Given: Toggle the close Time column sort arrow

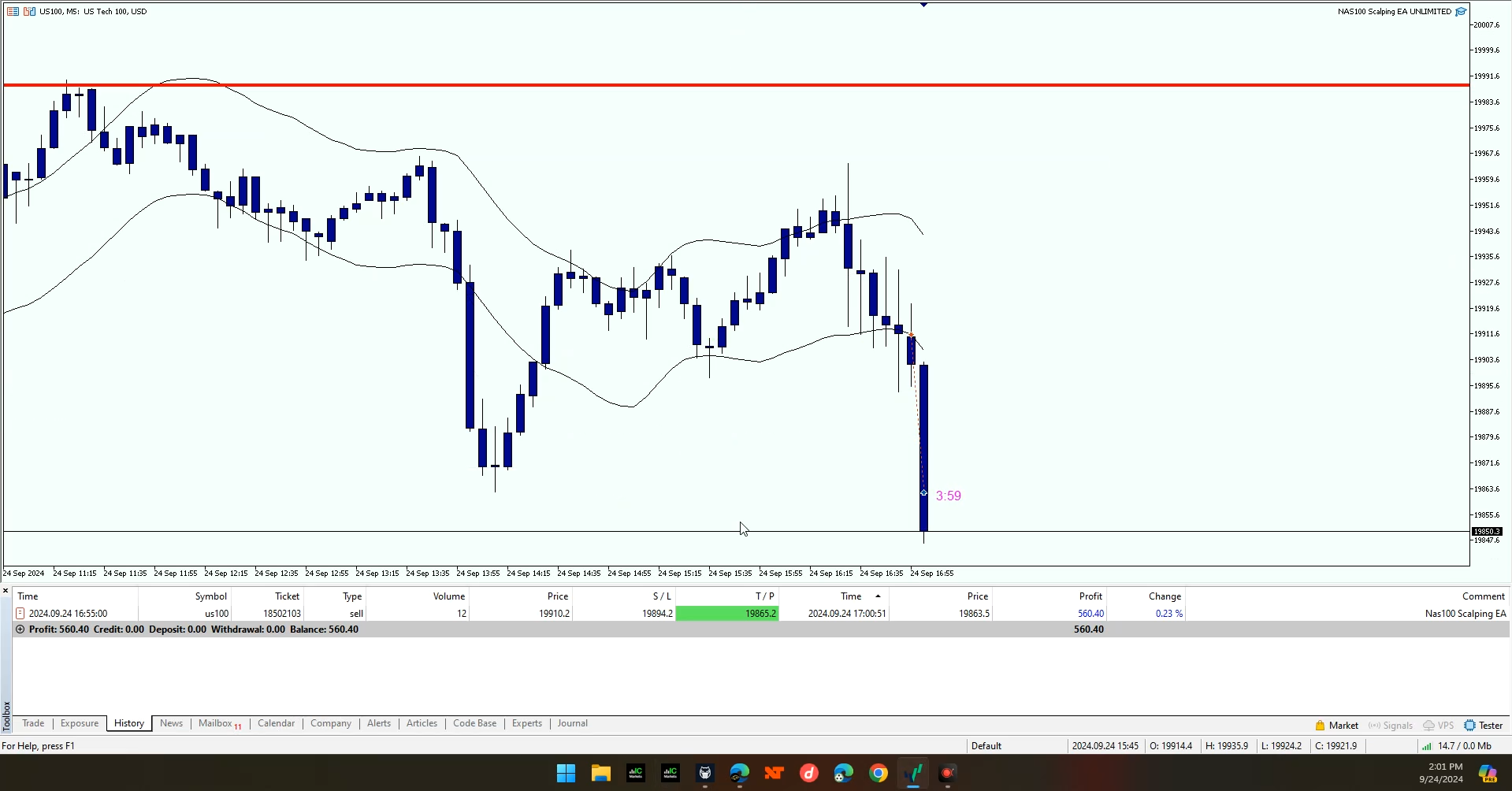Looking at the screenshot, I should [878, 596].
